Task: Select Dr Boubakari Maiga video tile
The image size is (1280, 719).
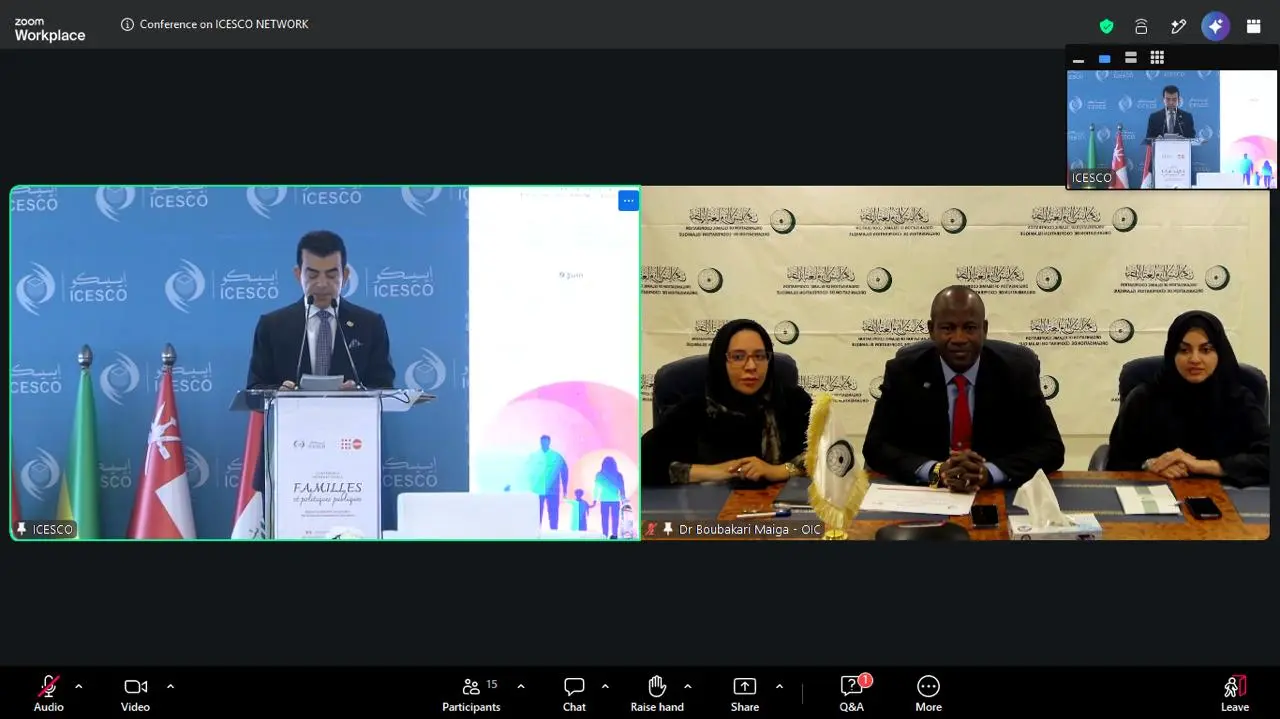Action: (x=956, y=363)
